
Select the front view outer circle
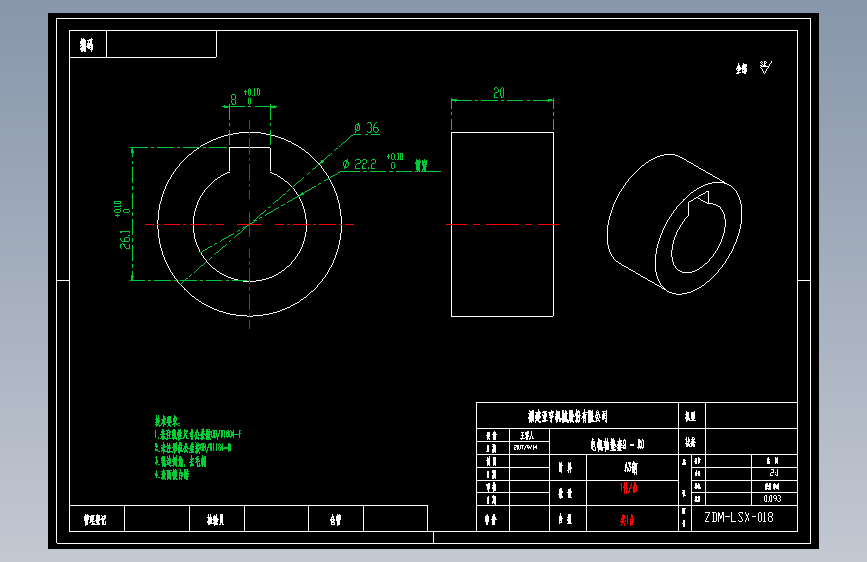pos(250,224)
